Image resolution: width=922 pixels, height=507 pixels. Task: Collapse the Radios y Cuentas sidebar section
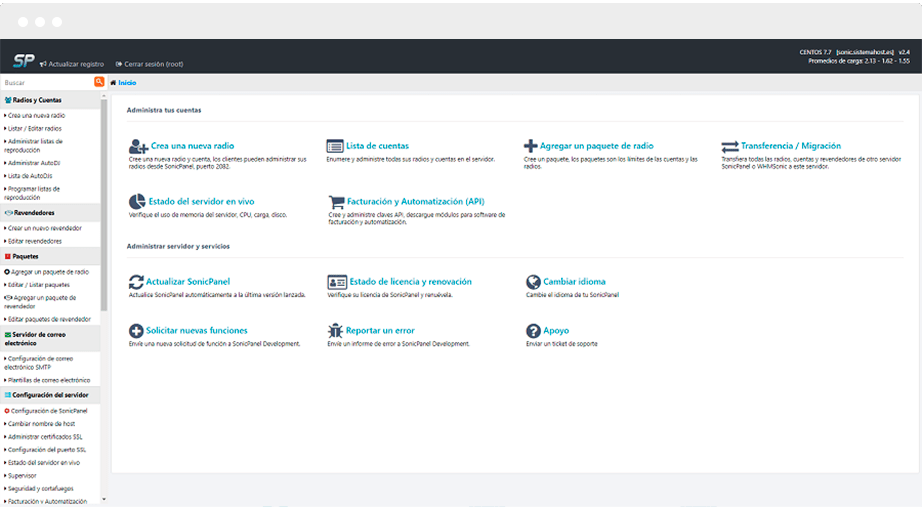[x=50, y=100]
